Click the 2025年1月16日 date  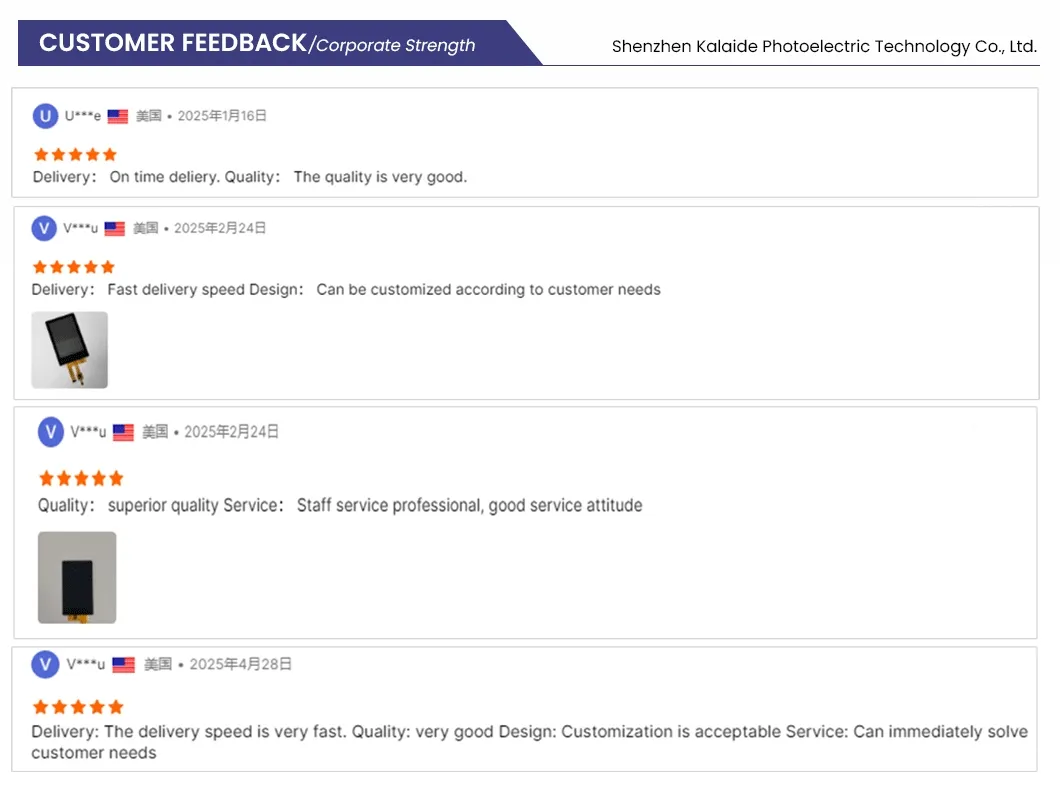tap(222, 116)
